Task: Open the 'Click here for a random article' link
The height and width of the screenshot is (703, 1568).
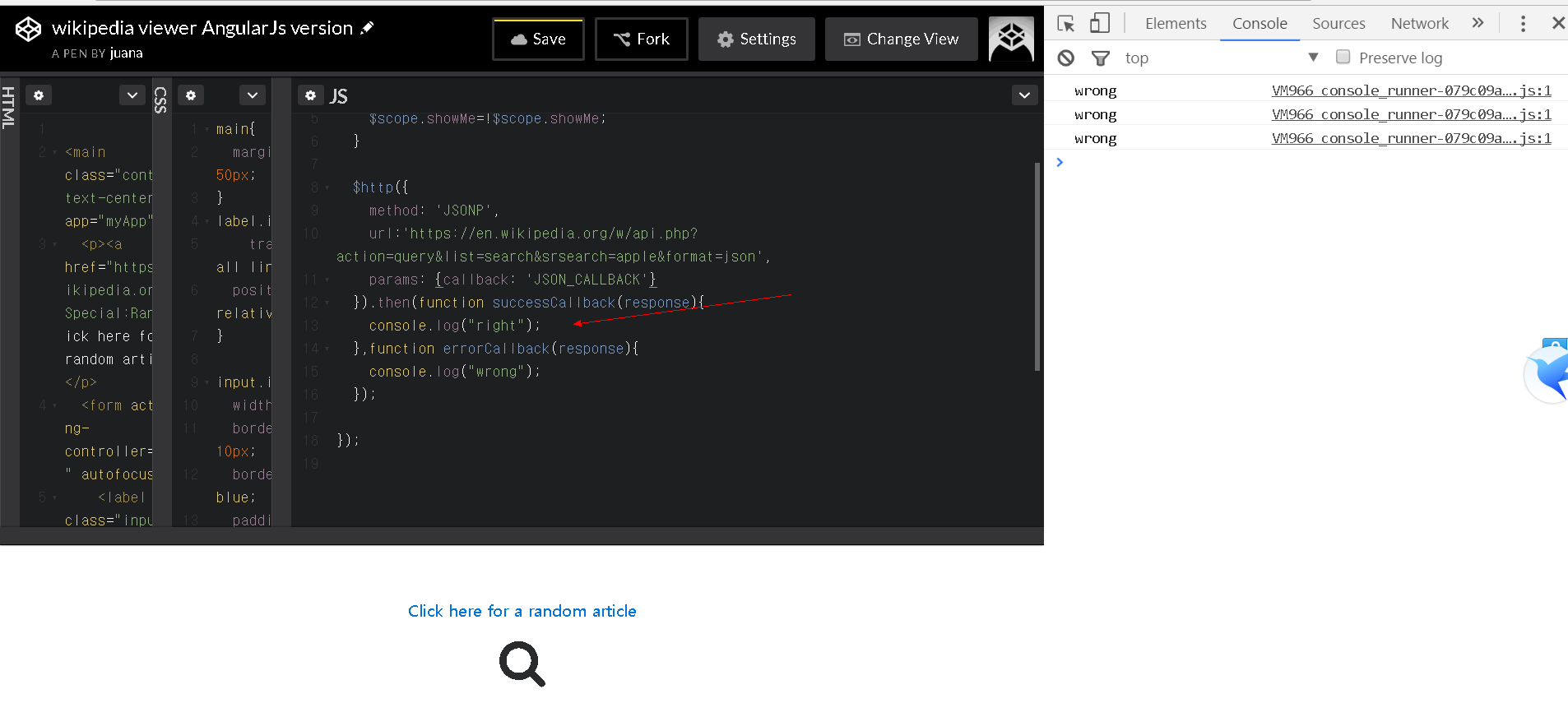Action: [522, 611]
